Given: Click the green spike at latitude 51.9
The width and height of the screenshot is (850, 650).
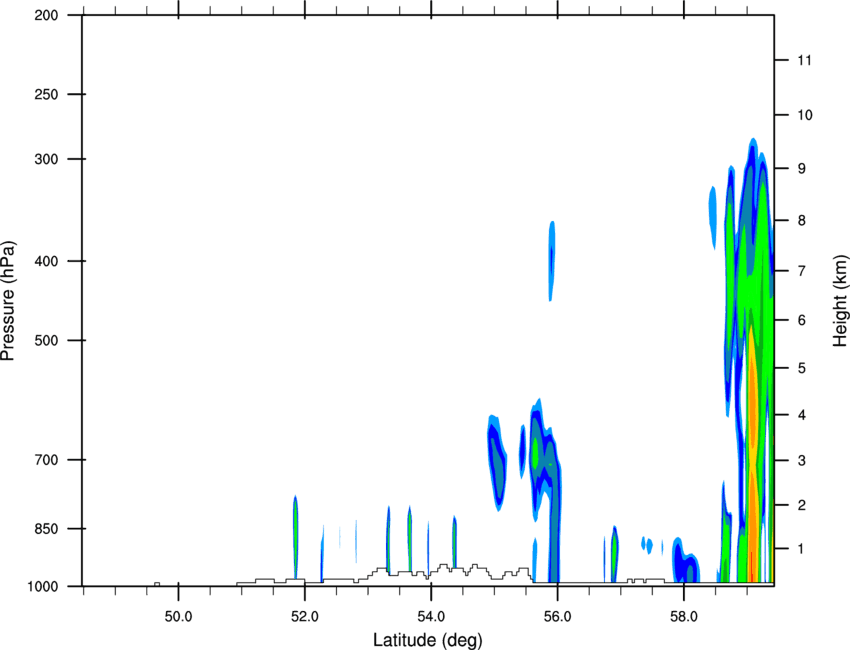Looking at the screenshot, I should (x=295, y=537).
